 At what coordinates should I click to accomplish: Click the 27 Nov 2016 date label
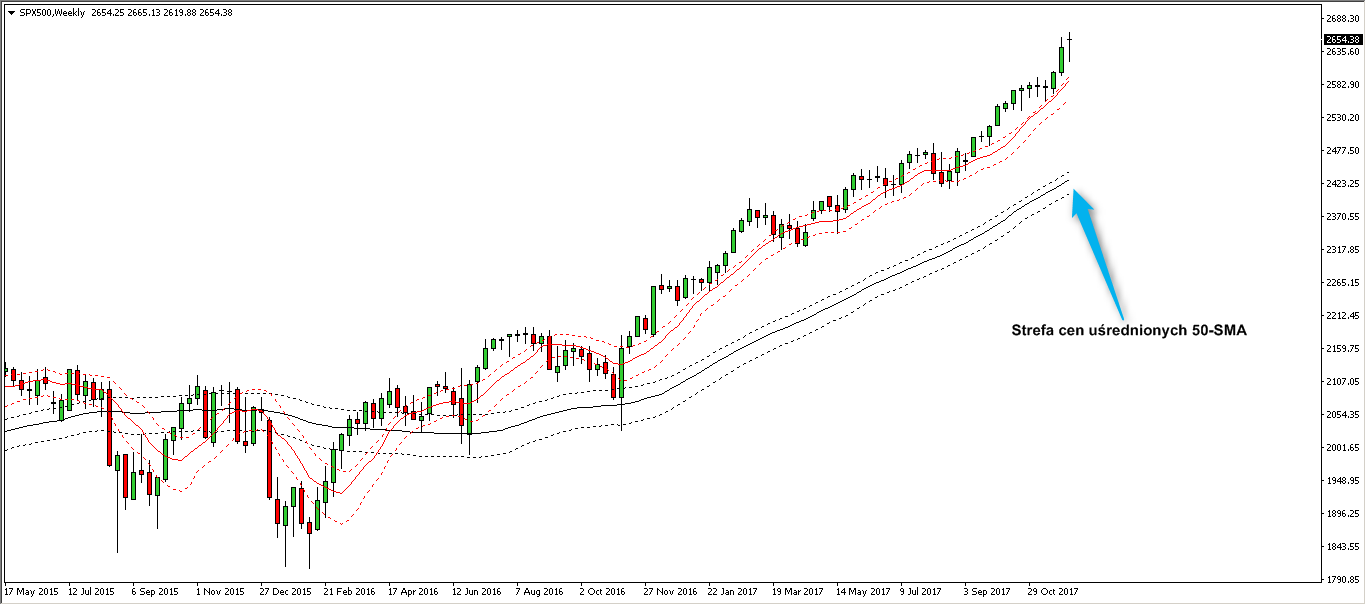(670, 592)
